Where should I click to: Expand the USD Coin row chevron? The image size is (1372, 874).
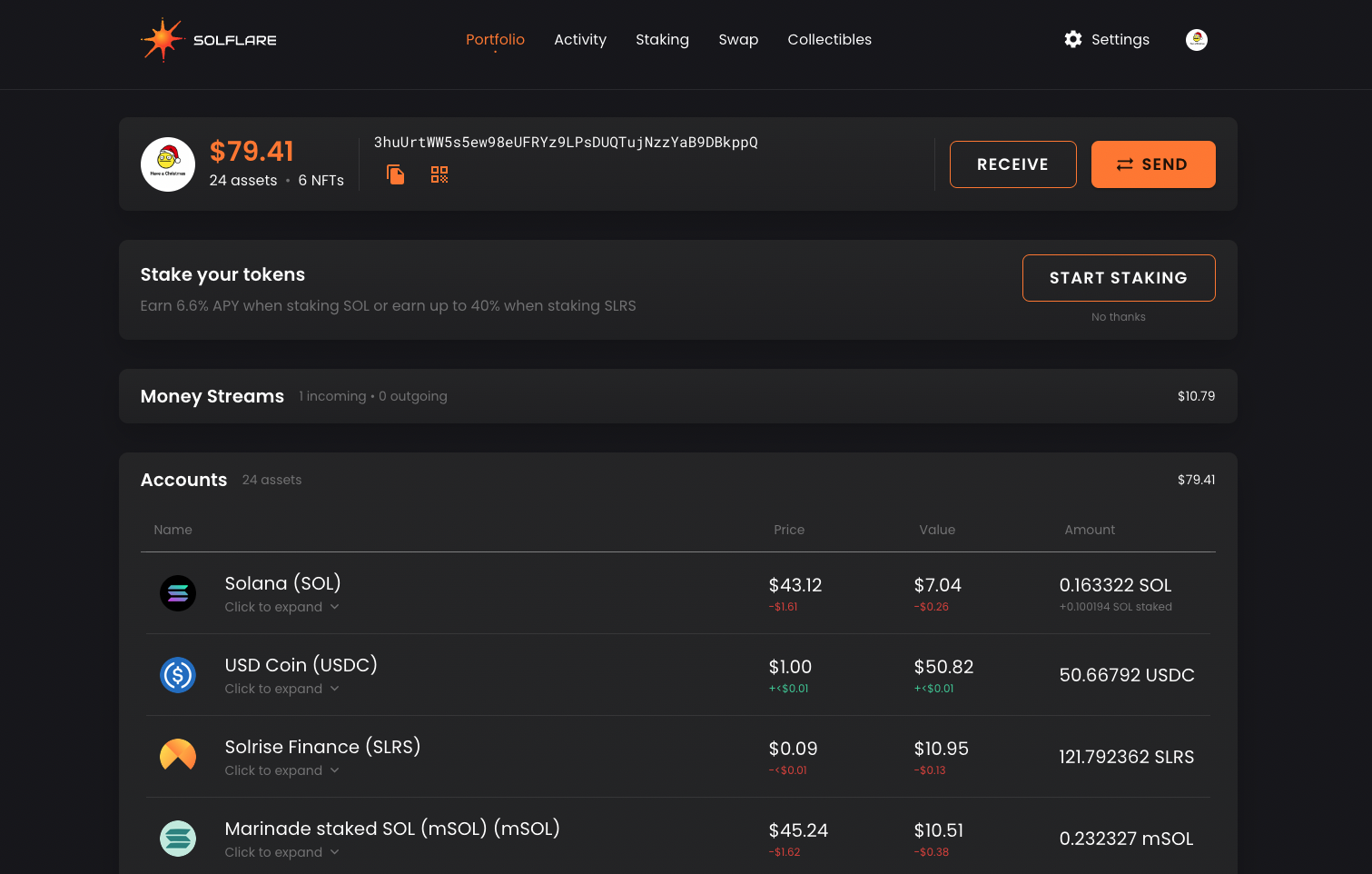pyautogui.click(x=335, y=689)
